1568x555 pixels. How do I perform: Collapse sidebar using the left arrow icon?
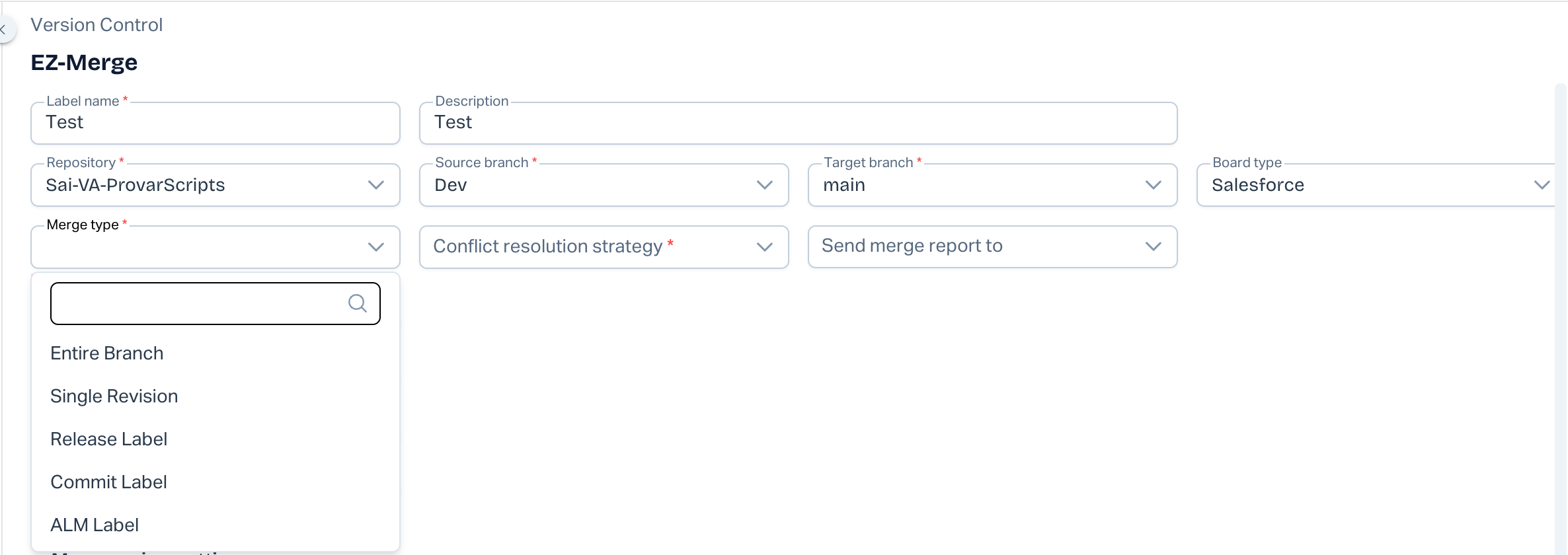(x=4, y=29)
